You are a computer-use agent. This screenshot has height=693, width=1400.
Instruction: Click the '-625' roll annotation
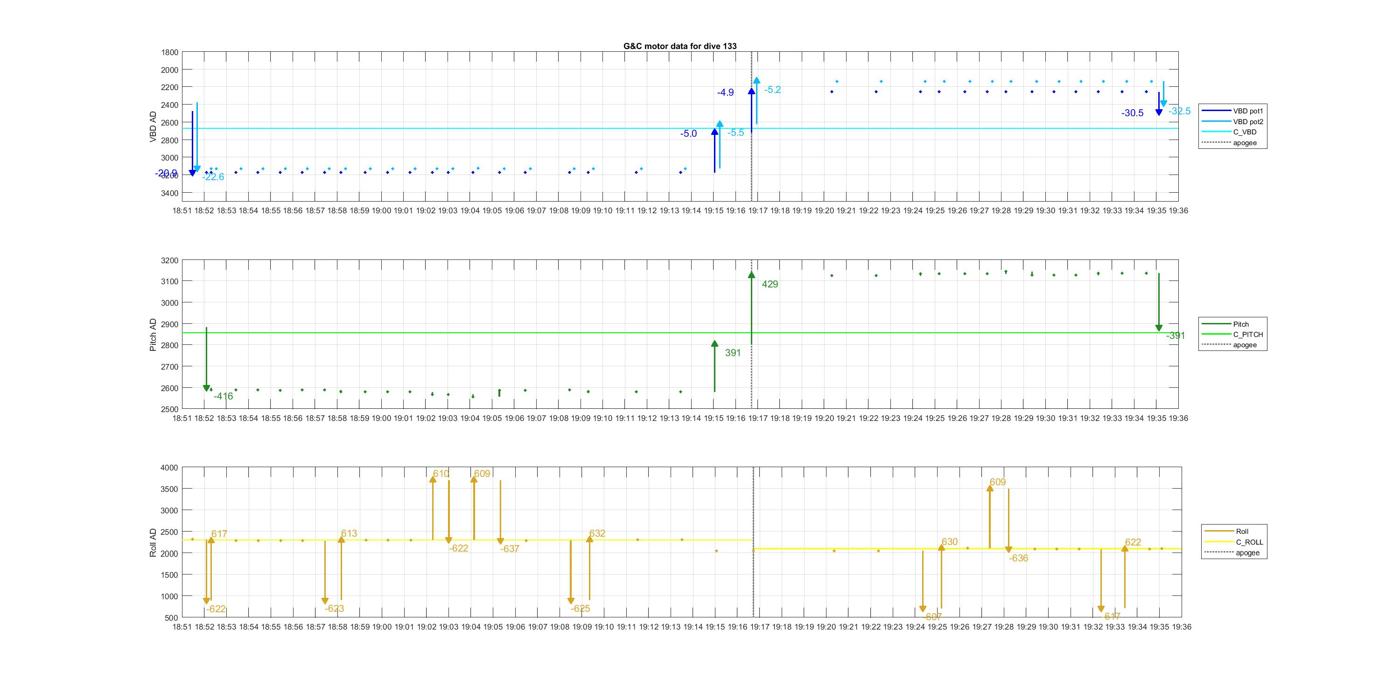580,609
